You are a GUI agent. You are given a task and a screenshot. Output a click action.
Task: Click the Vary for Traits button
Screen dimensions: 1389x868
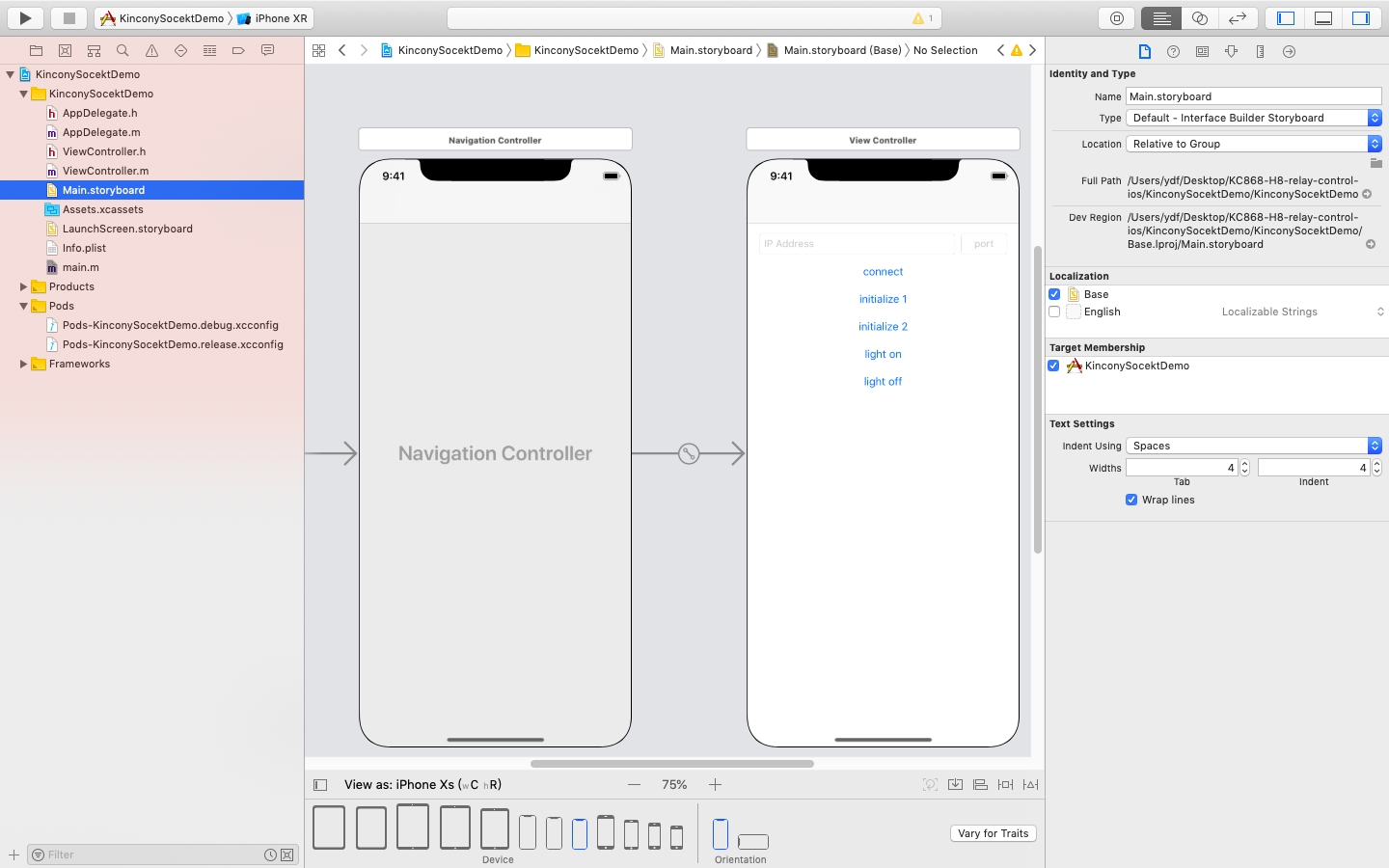point(993,833)
